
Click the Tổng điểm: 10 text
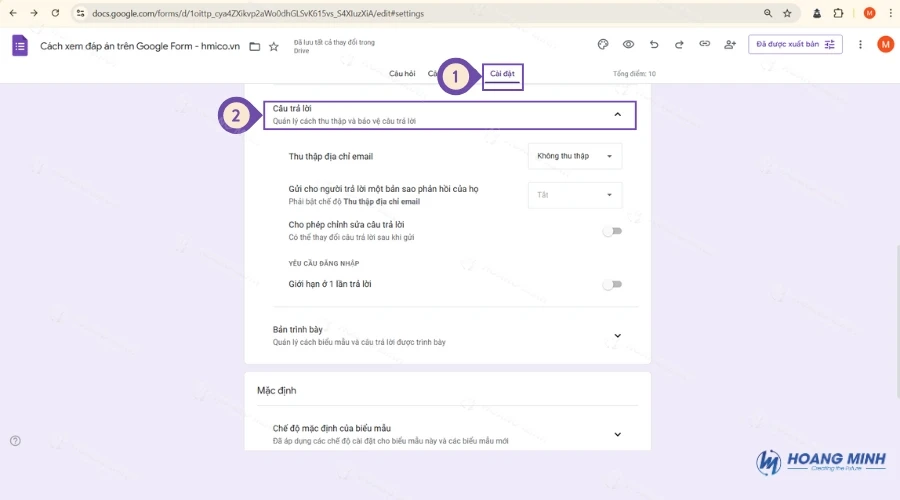(634, 73)
